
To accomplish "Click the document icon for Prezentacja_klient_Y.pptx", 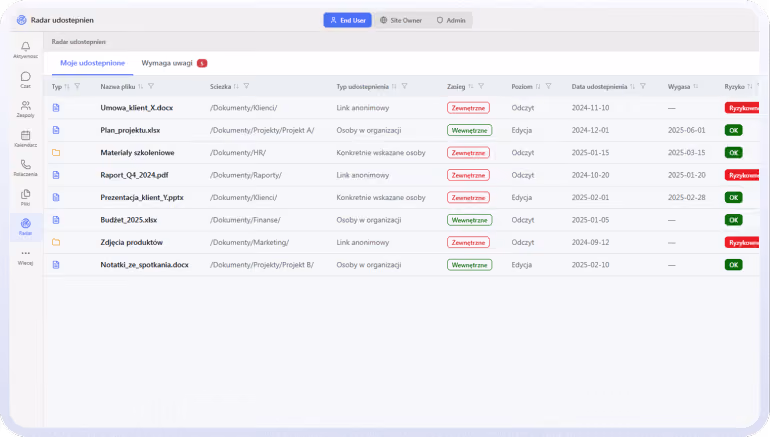I will (56, 197).
